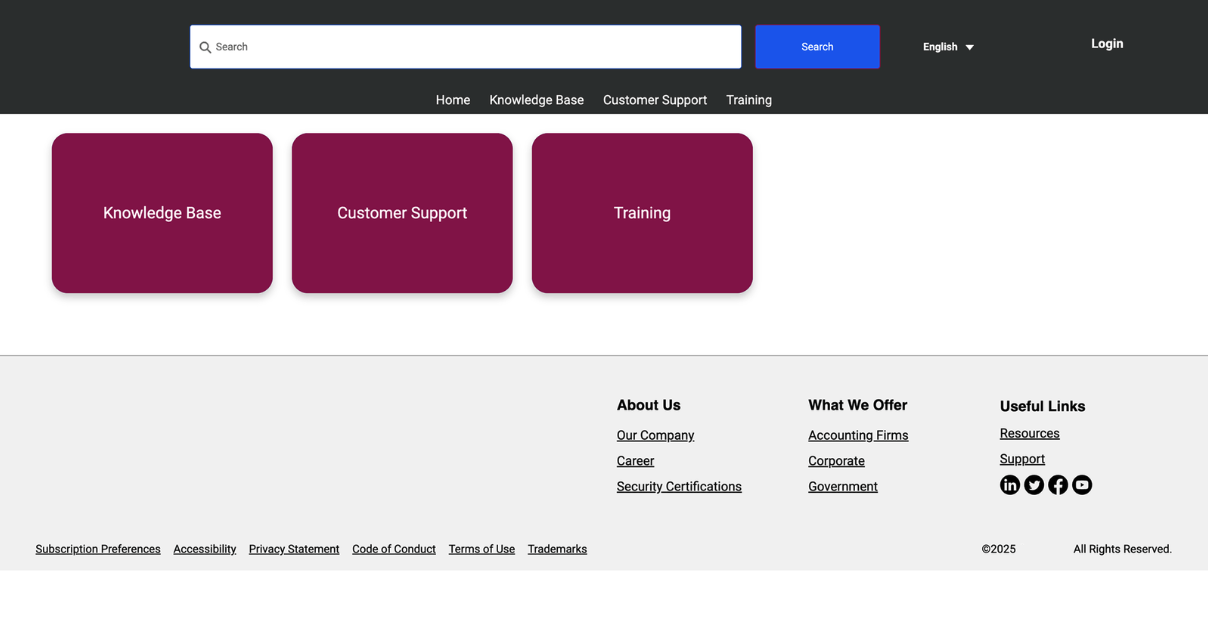
Task: Click the Useful Links heading
Action: [1042, 406]
